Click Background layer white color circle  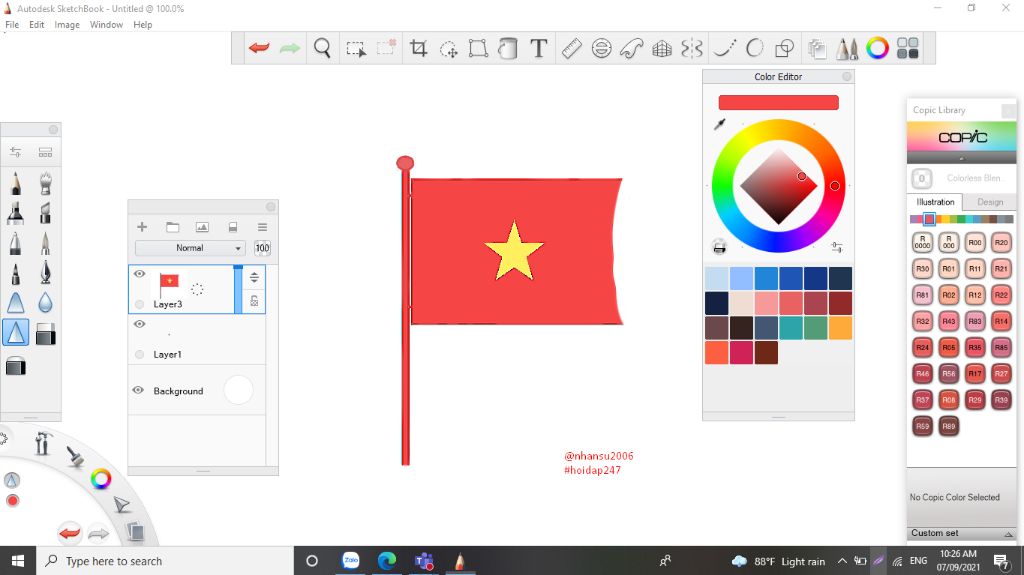(238, 390)
